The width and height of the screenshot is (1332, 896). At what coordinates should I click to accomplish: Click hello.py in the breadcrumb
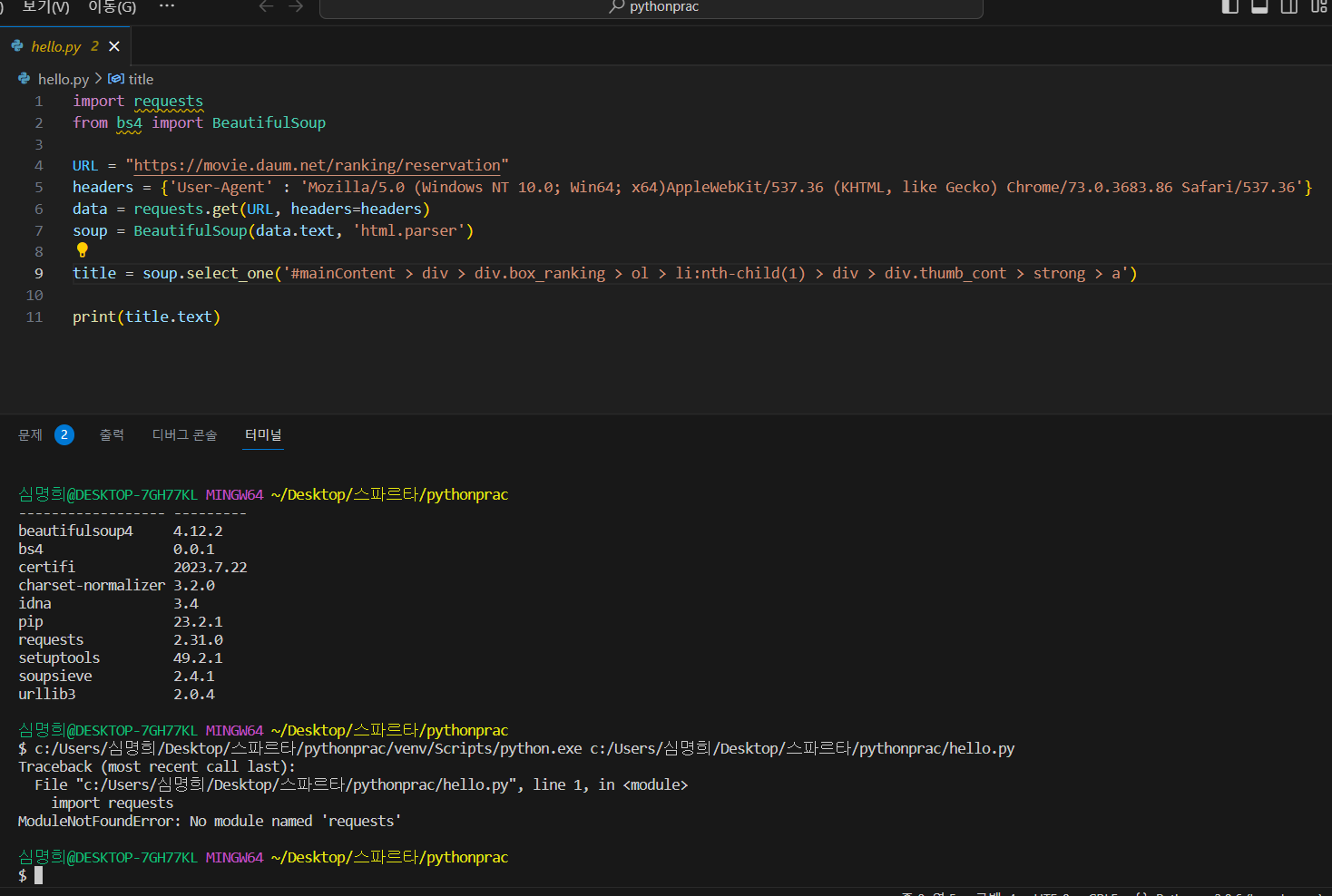coord(64,80)
